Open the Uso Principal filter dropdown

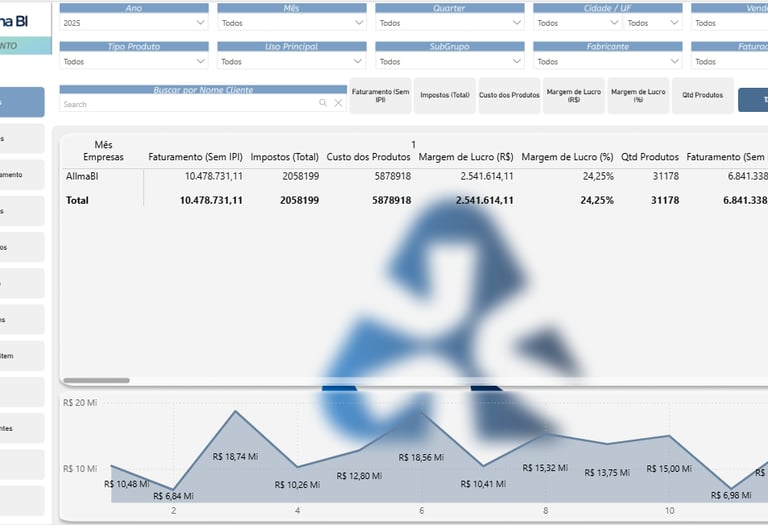(x=292, y=61)
